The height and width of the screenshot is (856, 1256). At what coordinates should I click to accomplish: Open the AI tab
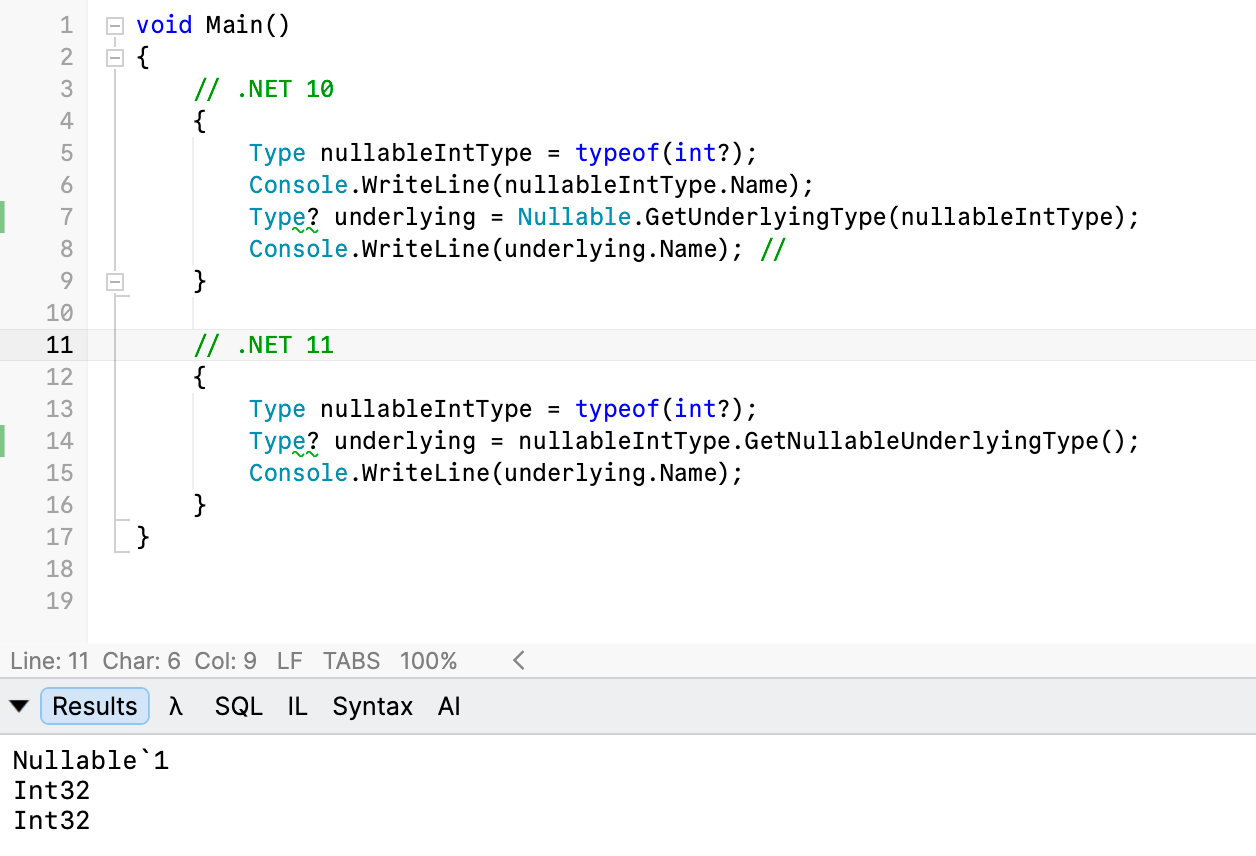coord(449,706)
